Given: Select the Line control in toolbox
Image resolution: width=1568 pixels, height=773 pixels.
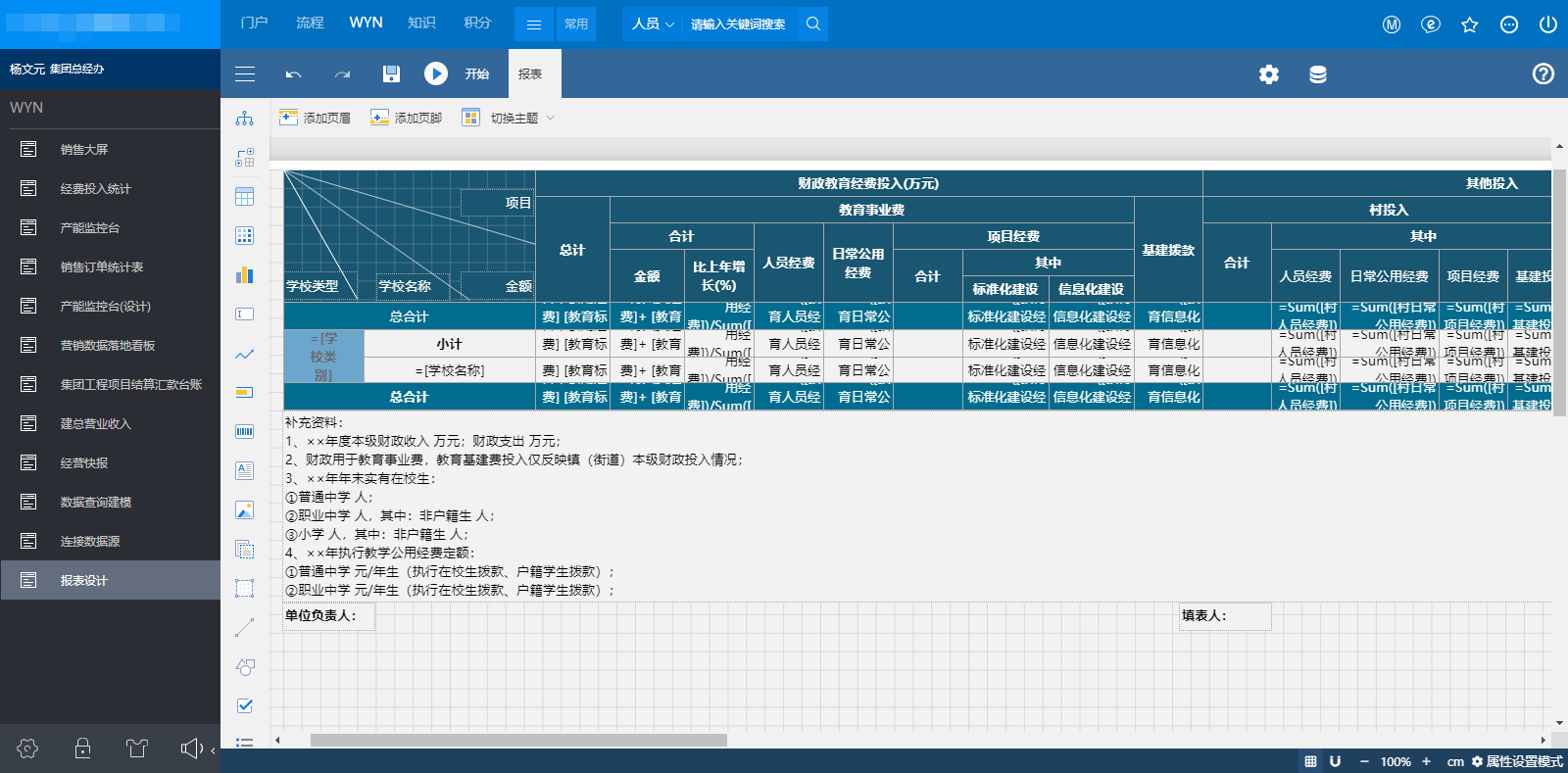Looking at the screenshot, I should (x=245, y=628).
